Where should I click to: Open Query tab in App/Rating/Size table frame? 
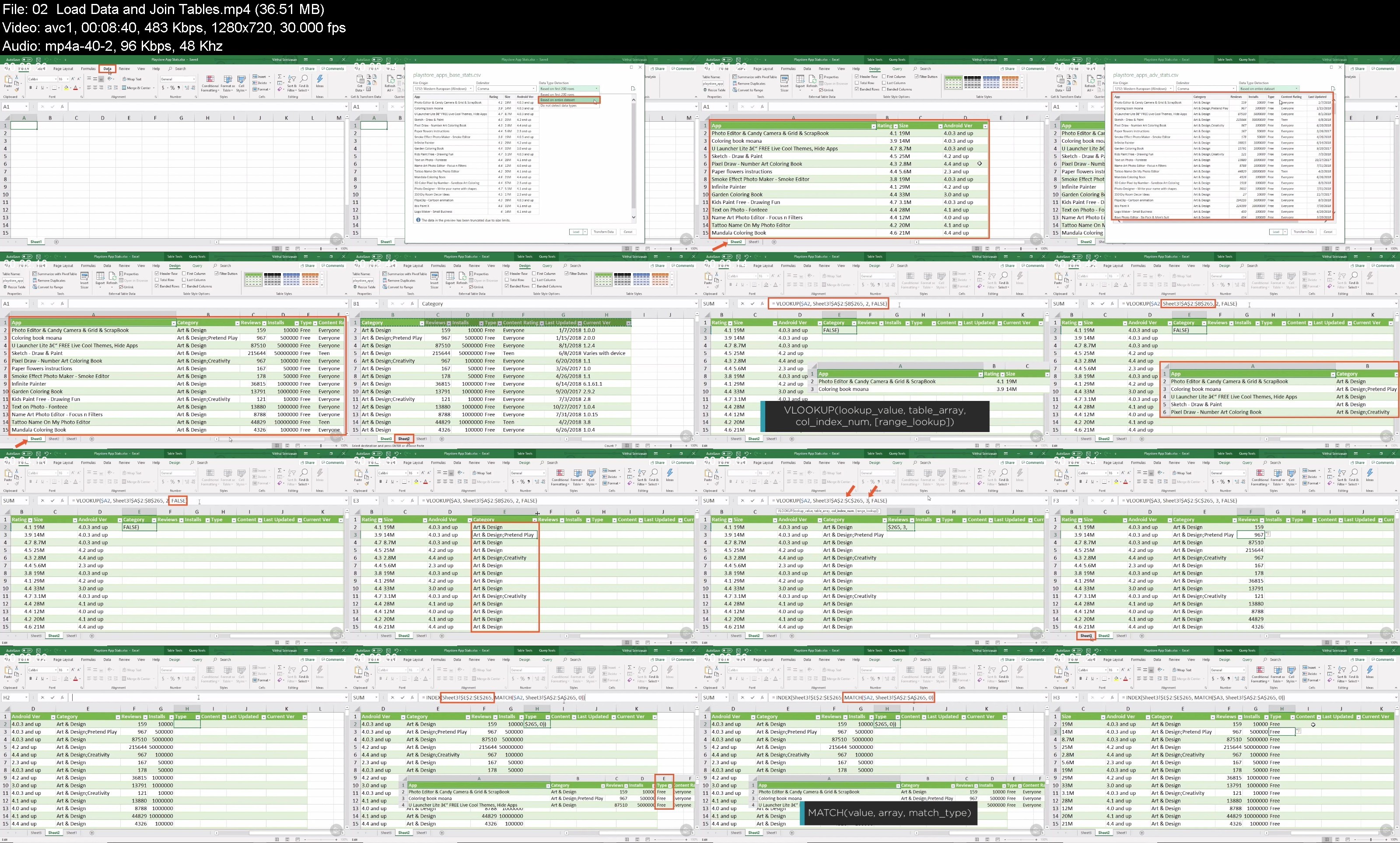coord(897,69)
